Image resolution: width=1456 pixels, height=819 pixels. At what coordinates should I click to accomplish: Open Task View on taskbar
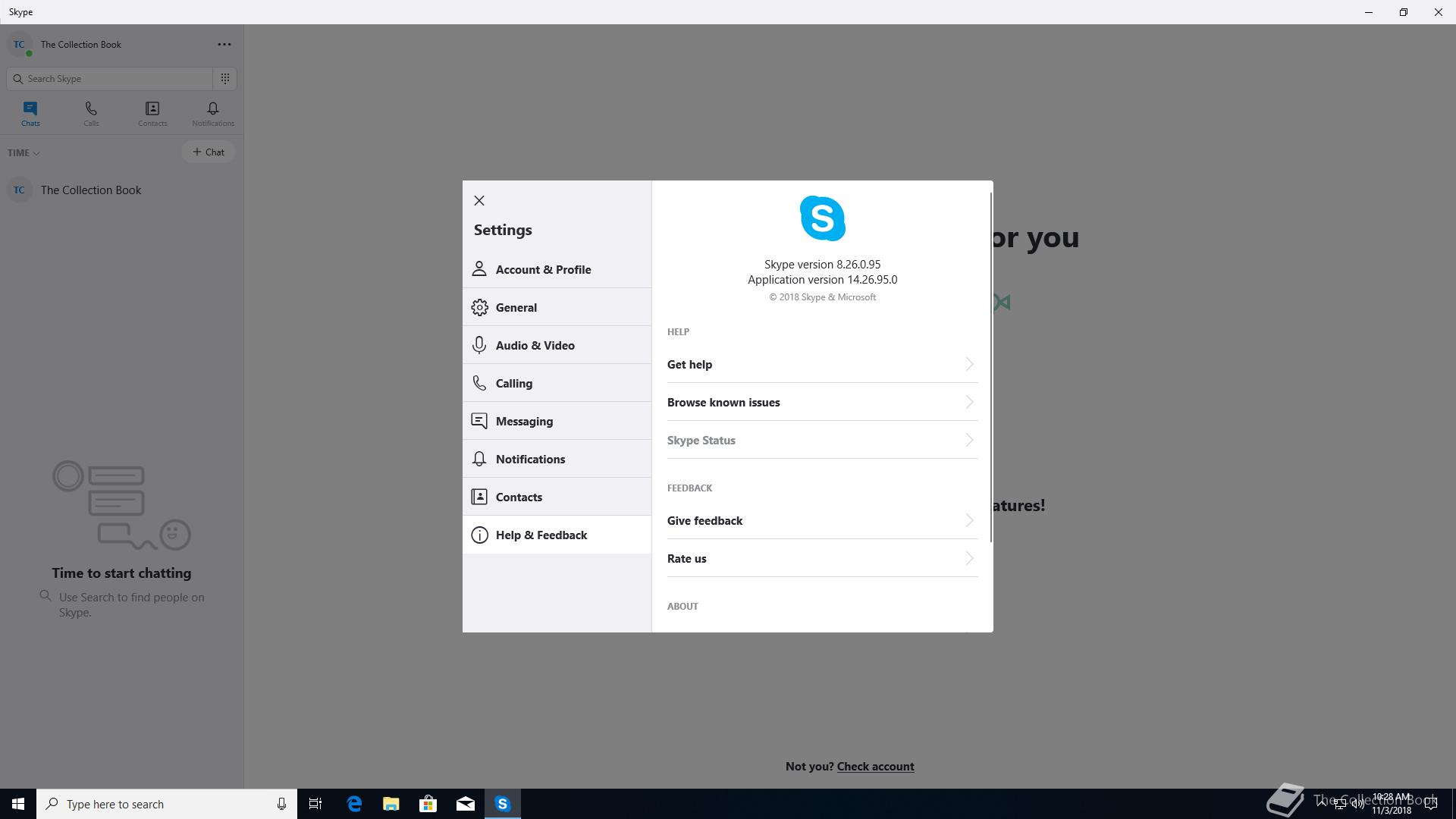[x=315, y=804]
